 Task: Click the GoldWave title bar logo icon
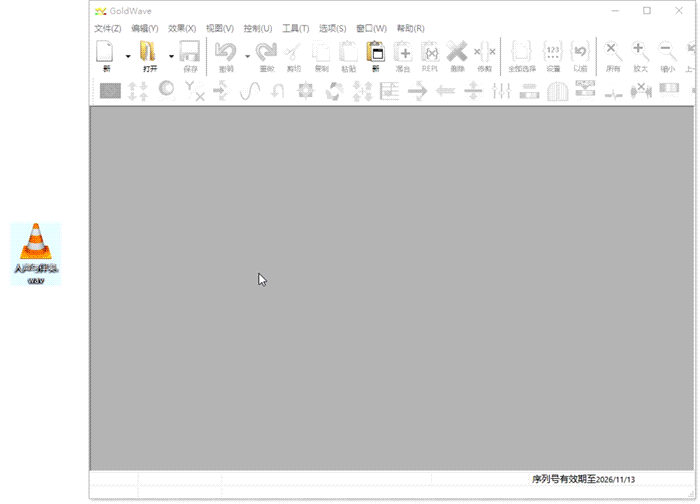[x=100, y=11]
